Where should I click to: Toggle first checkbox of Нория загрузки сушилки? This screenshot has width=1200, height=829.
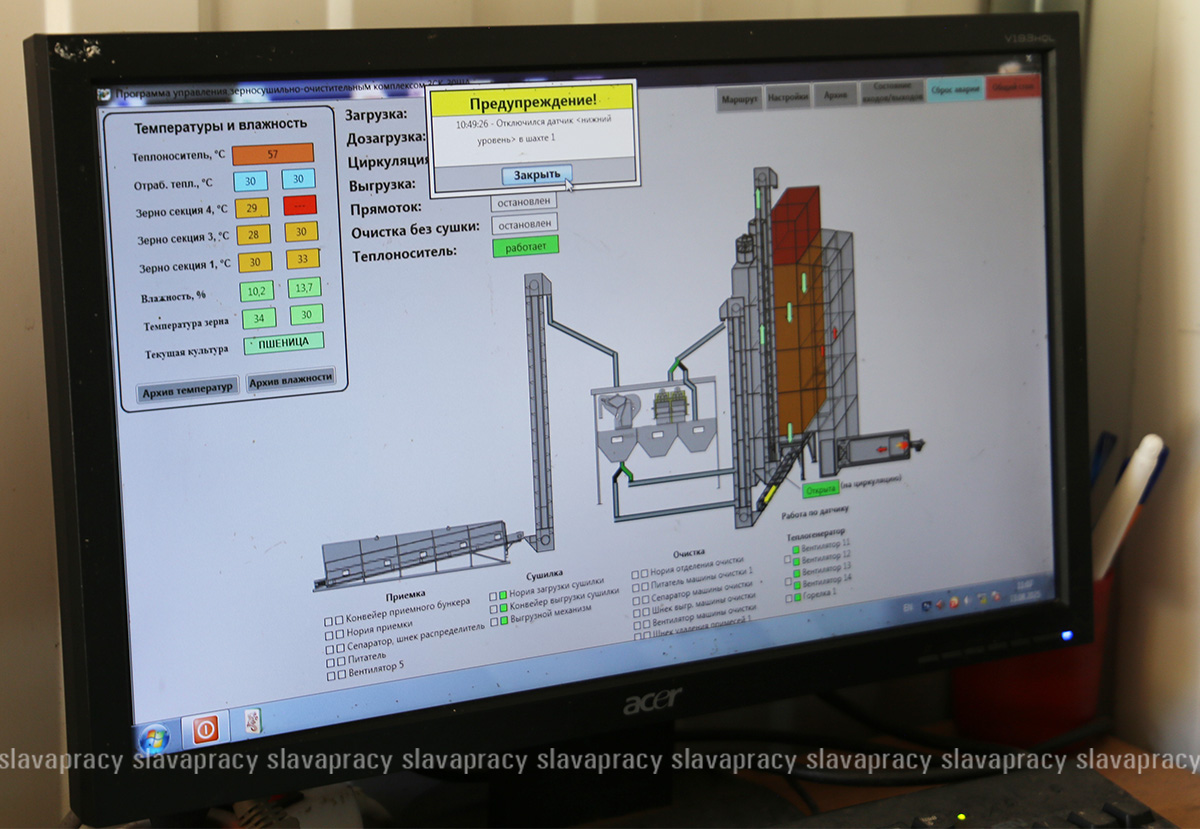coord(493,596)
